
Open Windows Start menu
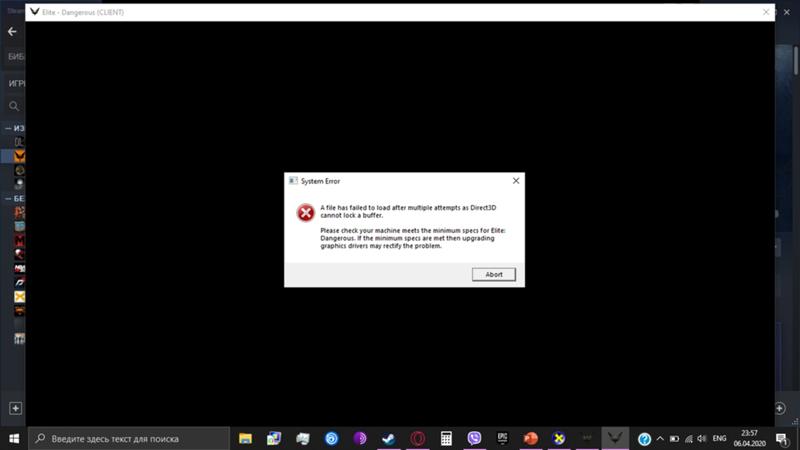(x=14, y=439)
